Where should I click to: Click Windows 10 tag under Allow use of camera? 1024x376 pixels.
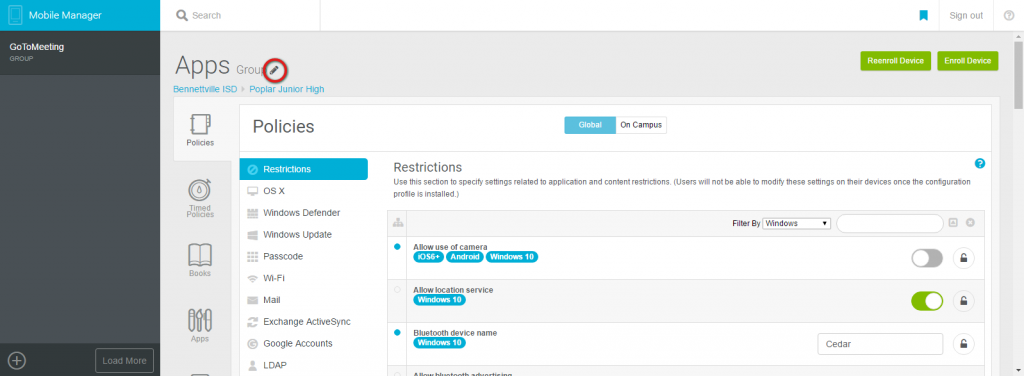click(x=512, y=257)
